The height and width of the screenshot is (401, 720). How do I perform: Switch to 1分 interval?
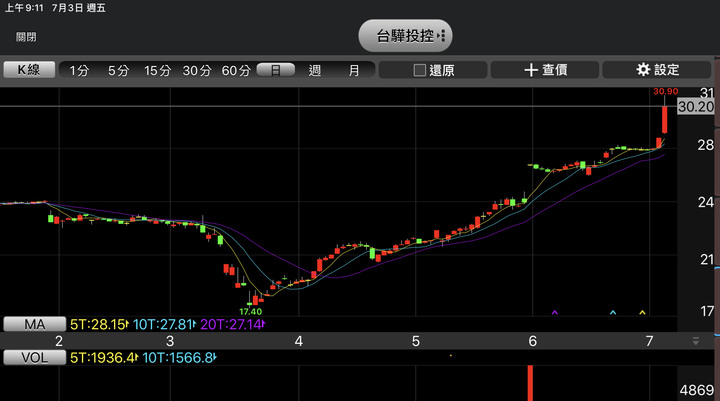[x=79, y=70]
